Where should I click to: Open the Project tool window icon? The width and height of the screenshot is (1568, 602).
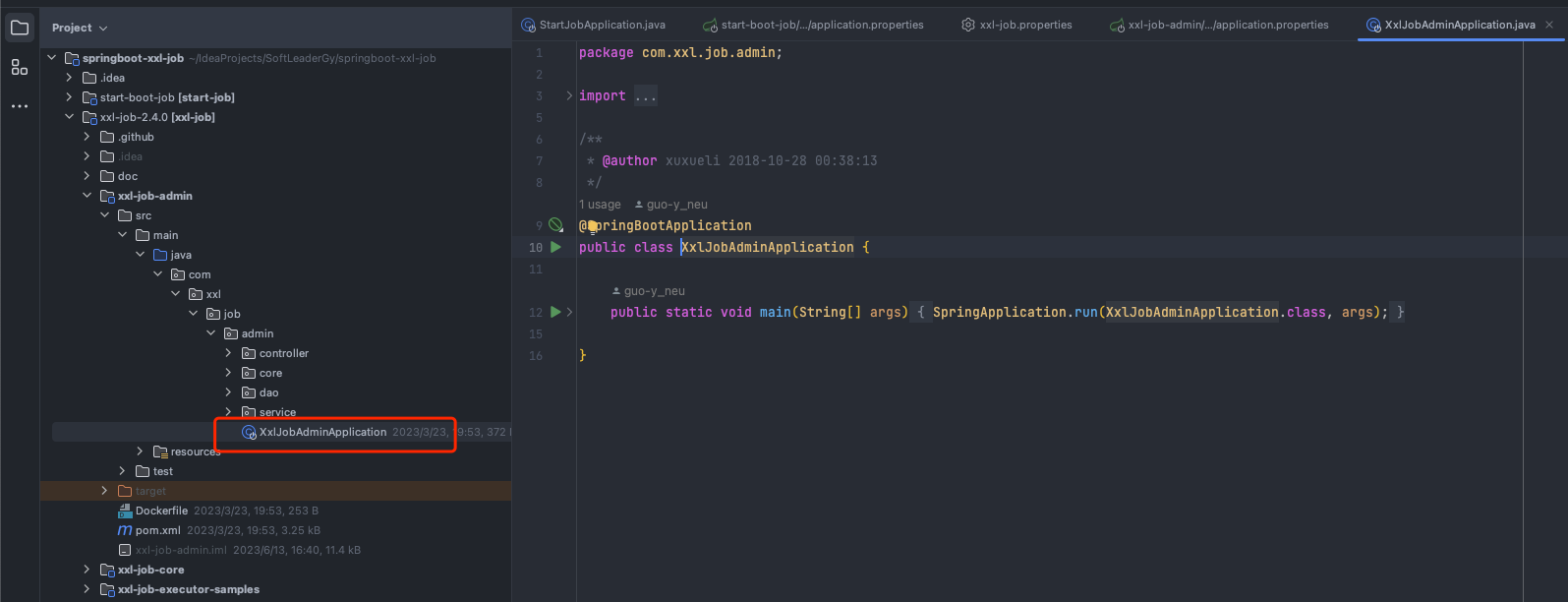pyautogui.click(x=20, y=28)
